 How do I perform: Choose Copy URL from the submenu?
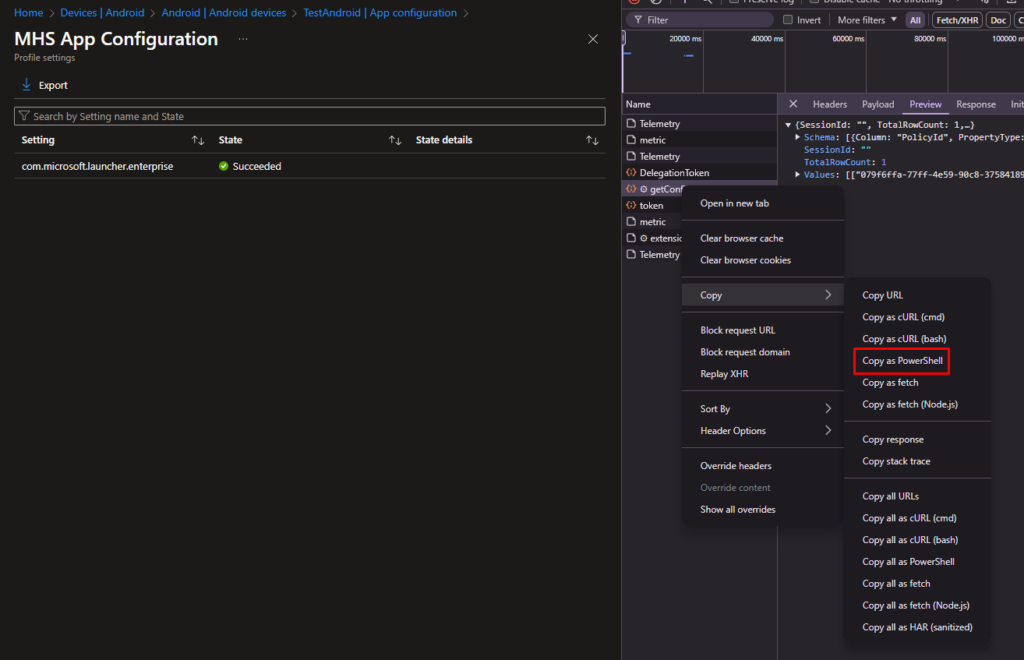click(882, 296)
